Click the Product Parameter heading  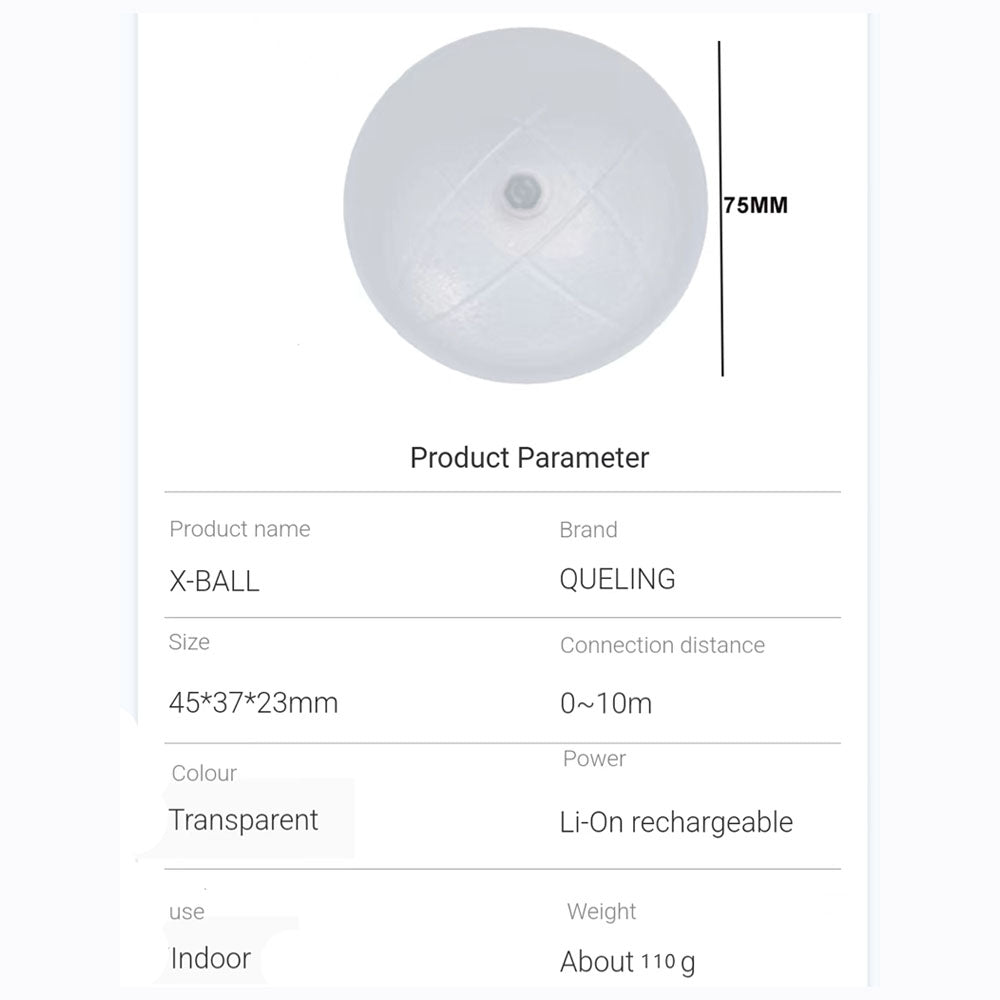[529, 458]
